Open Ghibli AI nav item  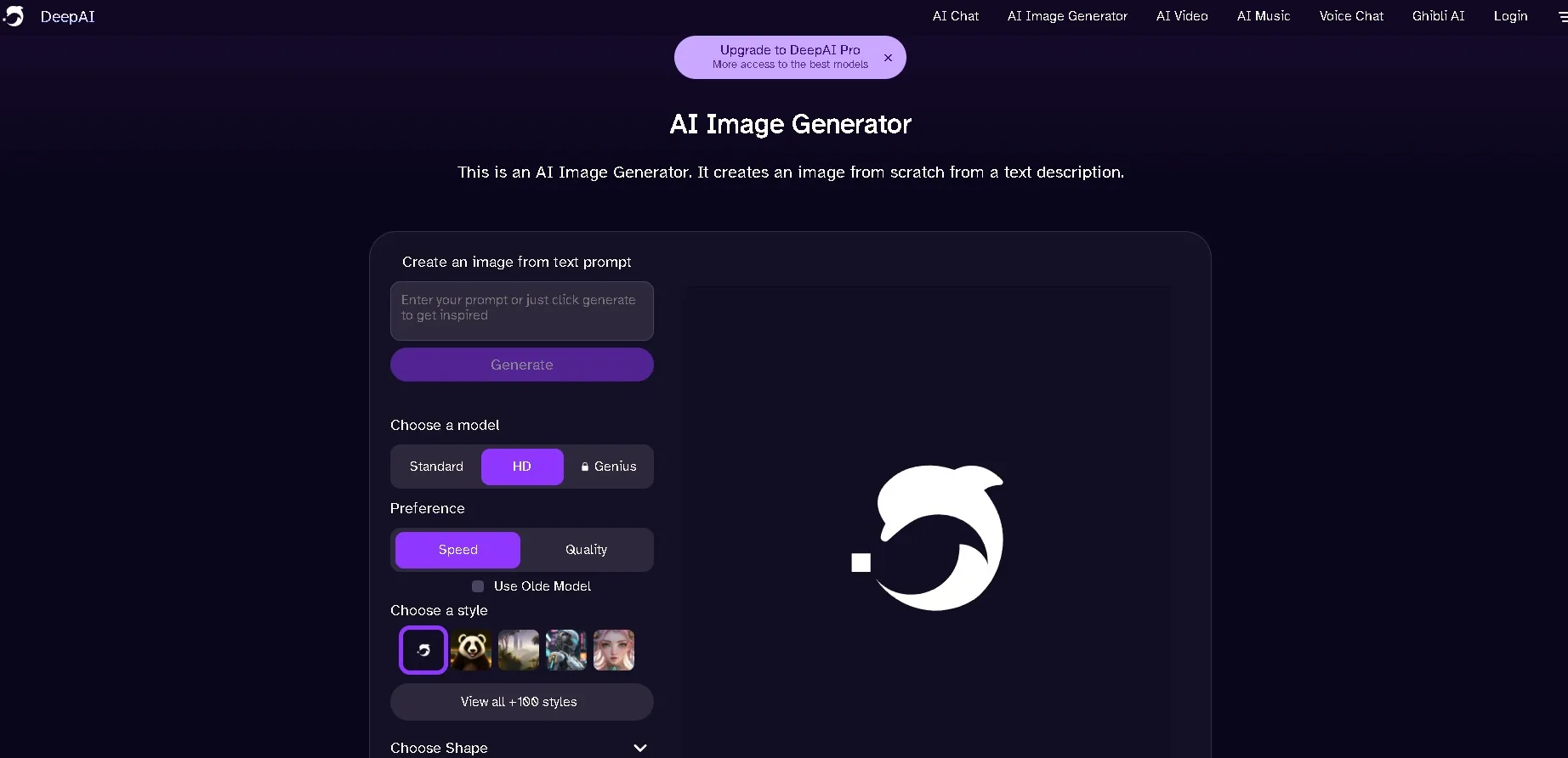point(1438,16)
